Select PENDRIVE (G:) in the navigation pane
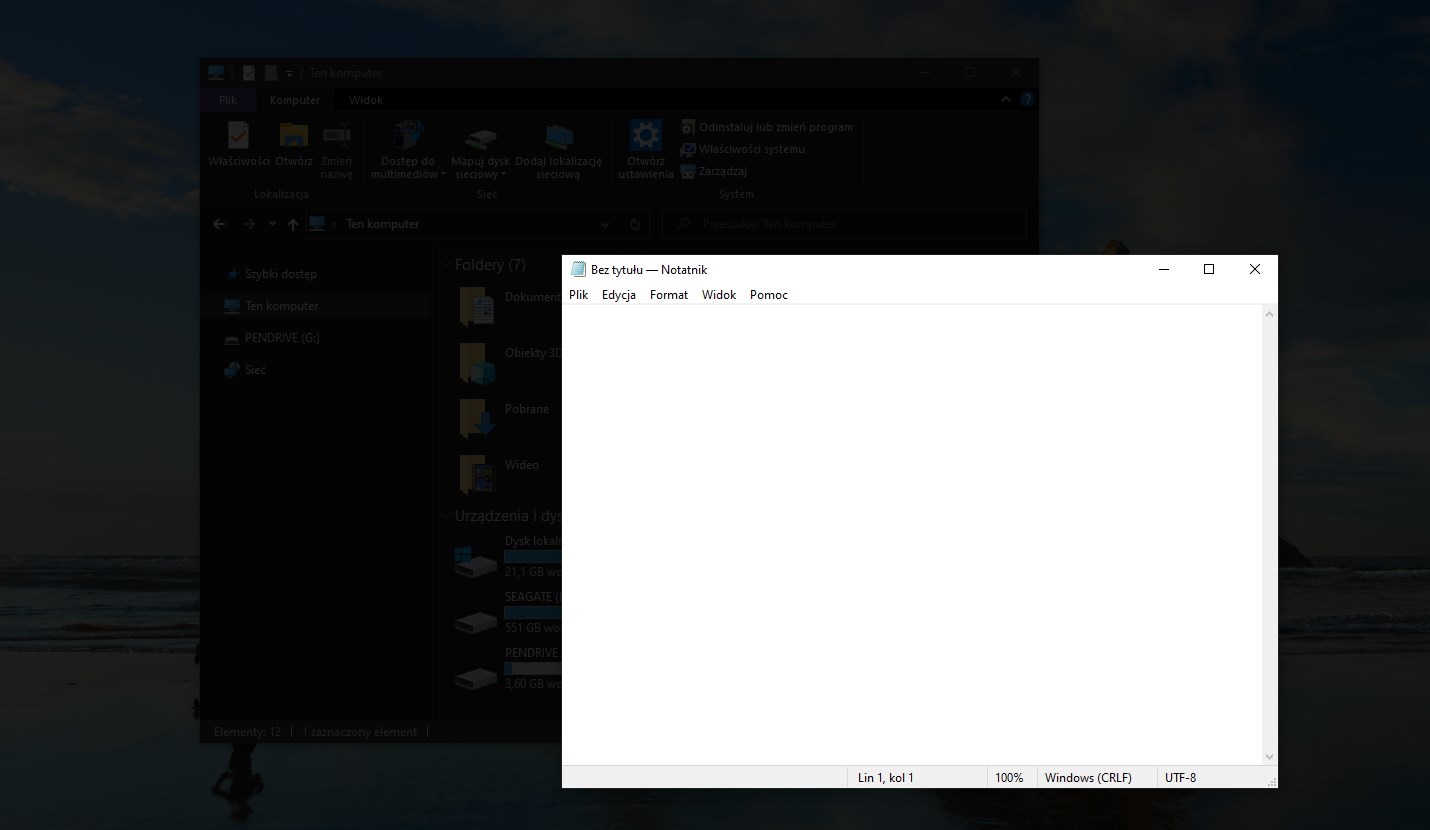Viewport: 1430px width, 830px height. pyautogui.click(x=271, y=338)
